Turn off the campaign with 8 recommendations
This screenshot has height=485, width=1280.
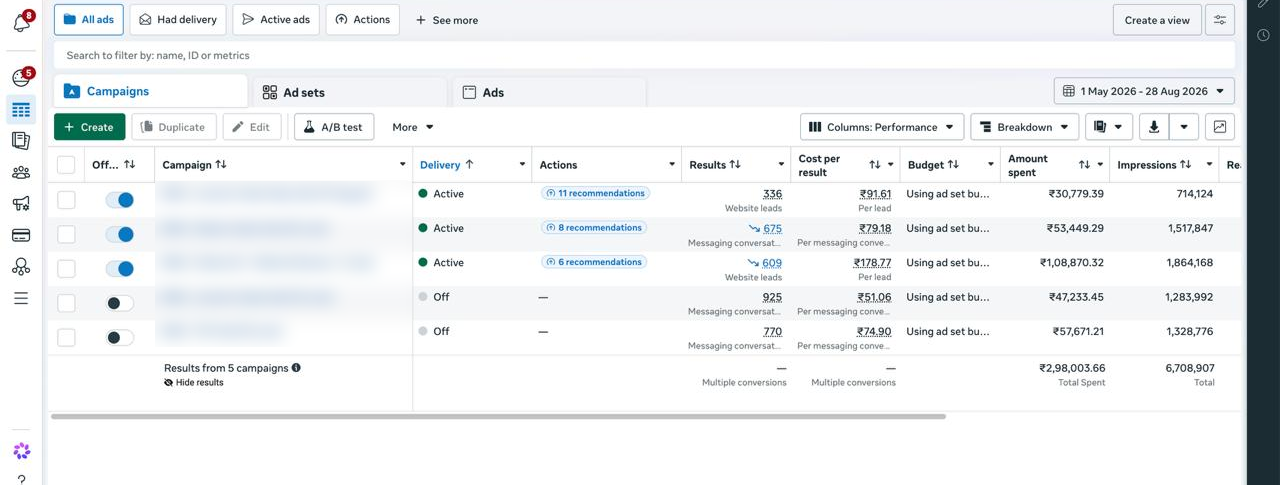120,234
